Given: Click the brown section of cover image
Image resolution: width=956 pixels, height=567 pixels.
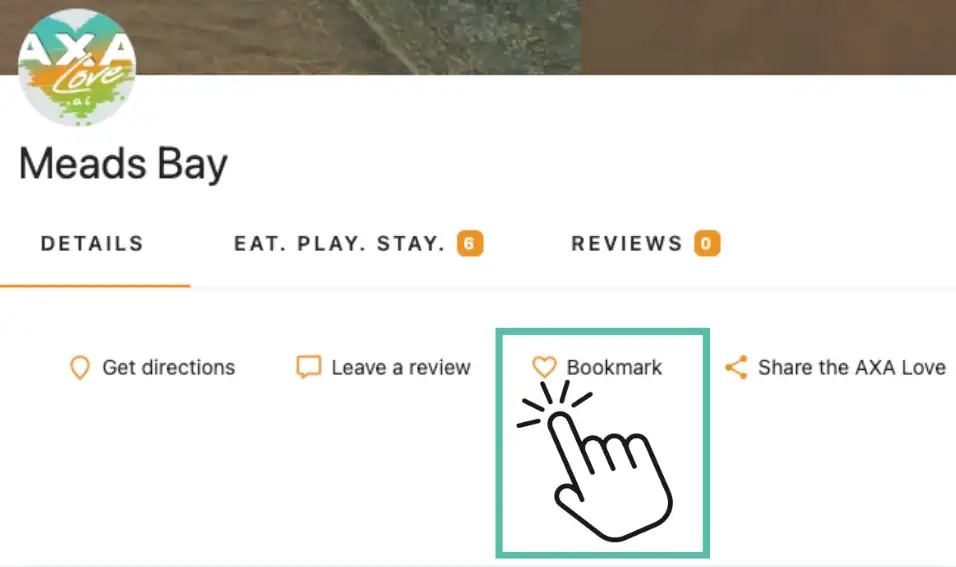Looking at the screenshot, I should [x=768, y=37].
